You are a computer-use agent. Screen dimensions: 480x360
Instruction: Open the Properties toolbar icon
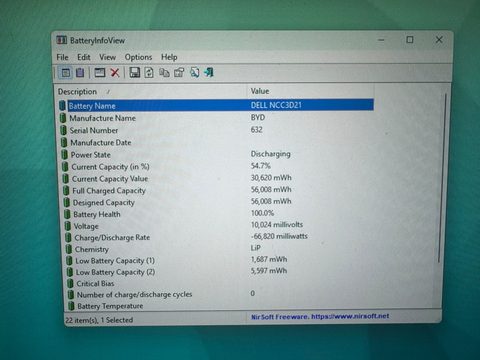(x=179, y=72)
